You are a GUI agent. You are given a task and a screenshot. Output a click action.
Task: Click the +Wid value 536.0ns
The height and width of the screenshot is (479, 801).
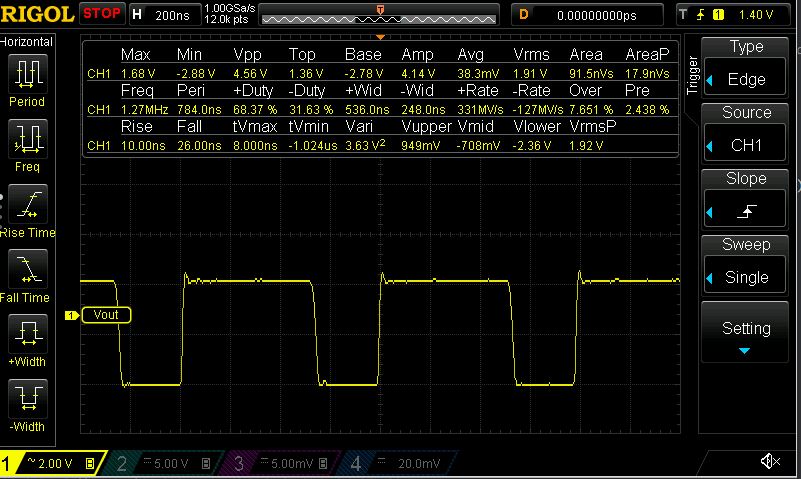pyautogui.click(x=367, y=110)
